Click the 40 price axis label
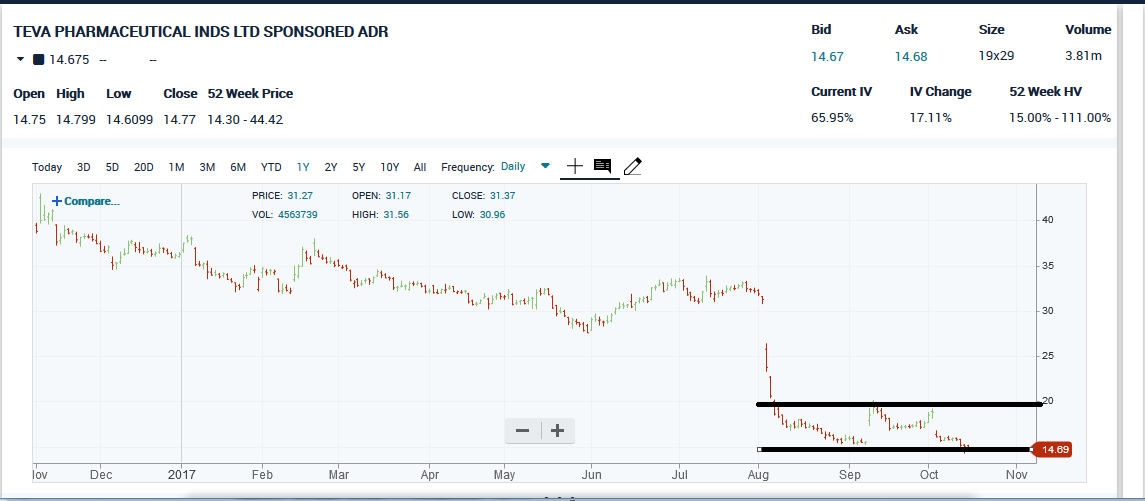 1050,220
